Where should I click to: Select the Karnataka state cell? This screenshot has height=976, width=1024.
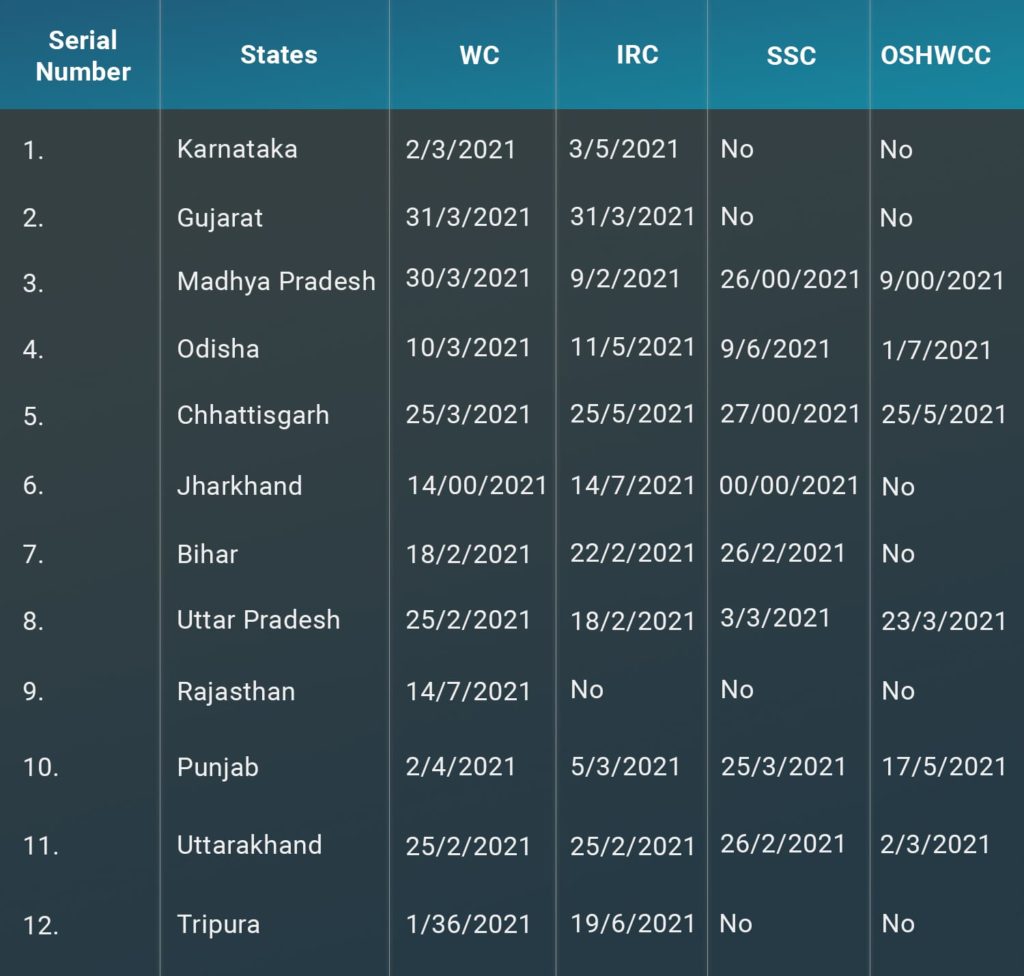pos(237,149)
